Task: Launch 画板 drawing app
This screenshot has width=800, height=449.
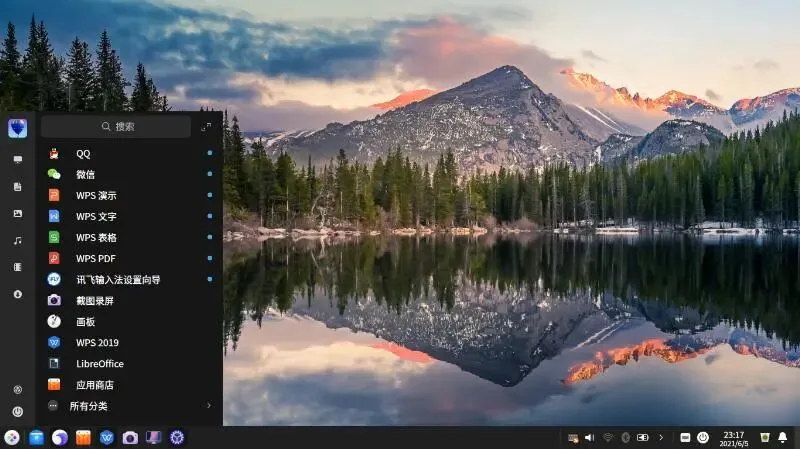Action: coord(130,321)
